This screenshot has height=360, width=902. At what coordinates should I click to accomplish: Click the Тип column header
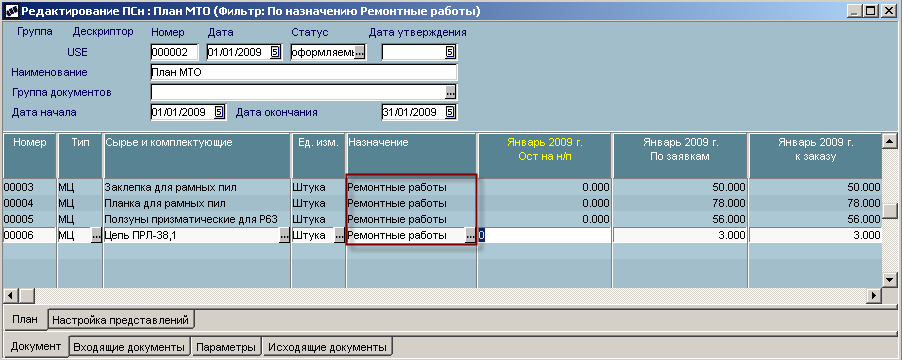click(x=80, y=156)
